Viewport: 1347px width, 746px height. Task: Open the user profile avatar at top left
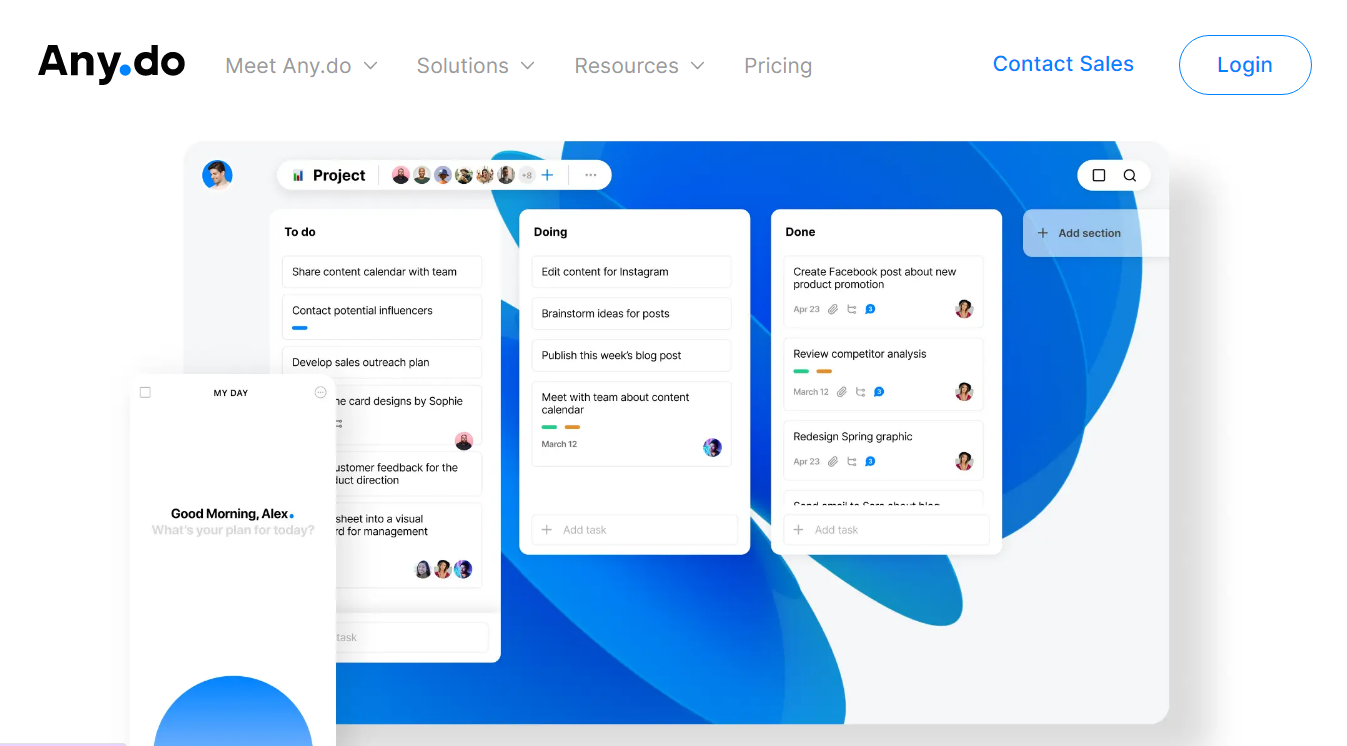(217, 174)
